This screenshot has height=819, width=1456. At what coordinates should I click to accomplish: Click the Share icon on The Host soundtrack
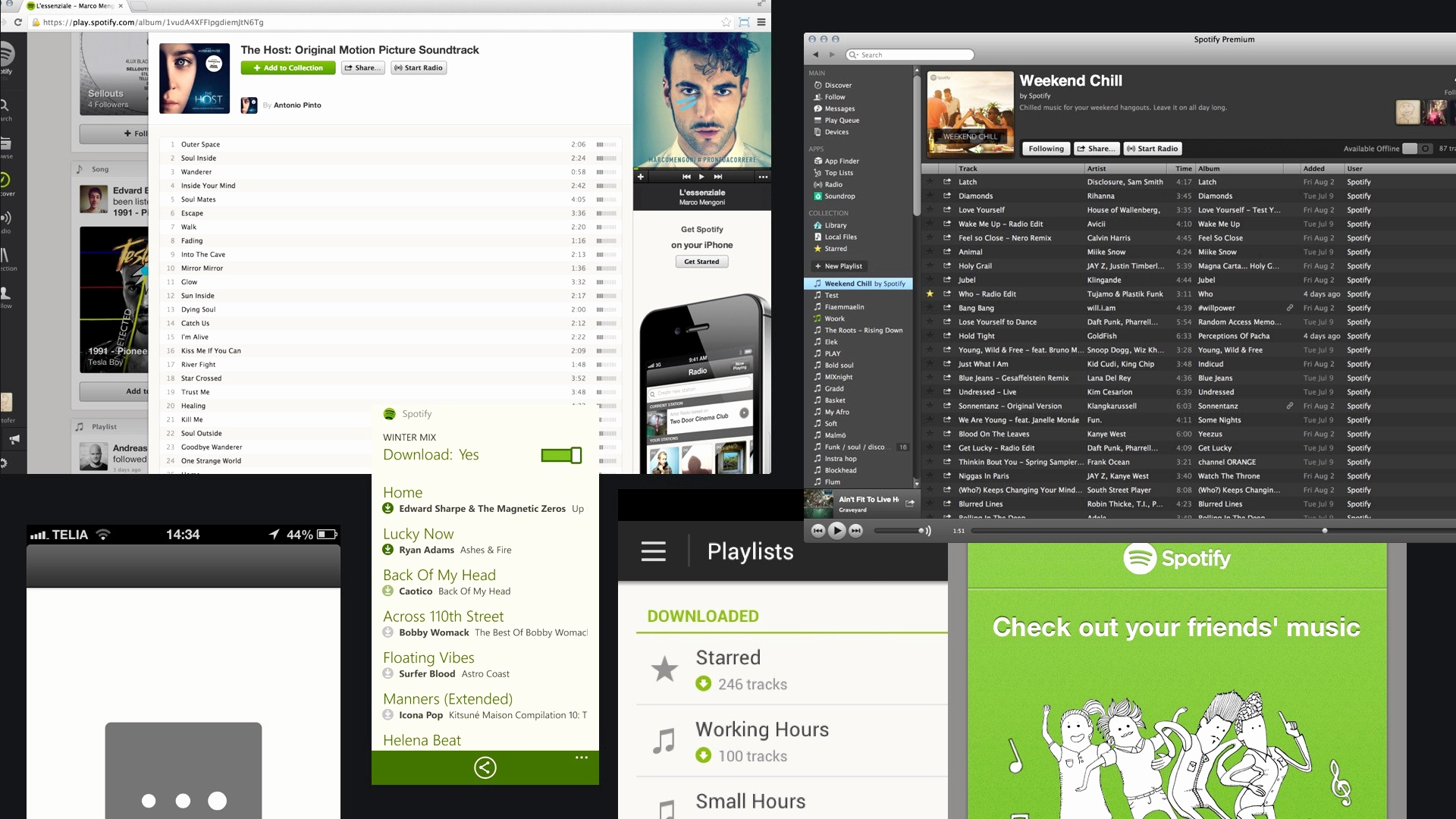tap(362, 67)
